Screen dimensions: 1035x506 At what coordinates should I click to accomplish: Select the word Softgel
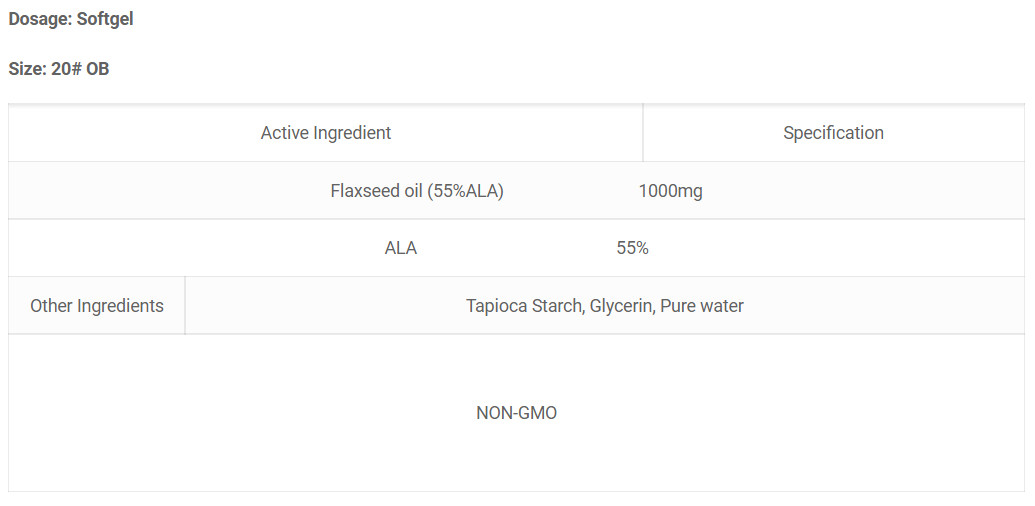tap(105, 19)
